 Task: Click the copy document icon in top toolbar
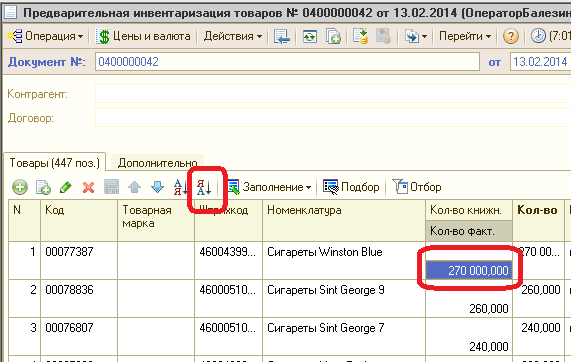pyautogui.click(x=333, y=36)
